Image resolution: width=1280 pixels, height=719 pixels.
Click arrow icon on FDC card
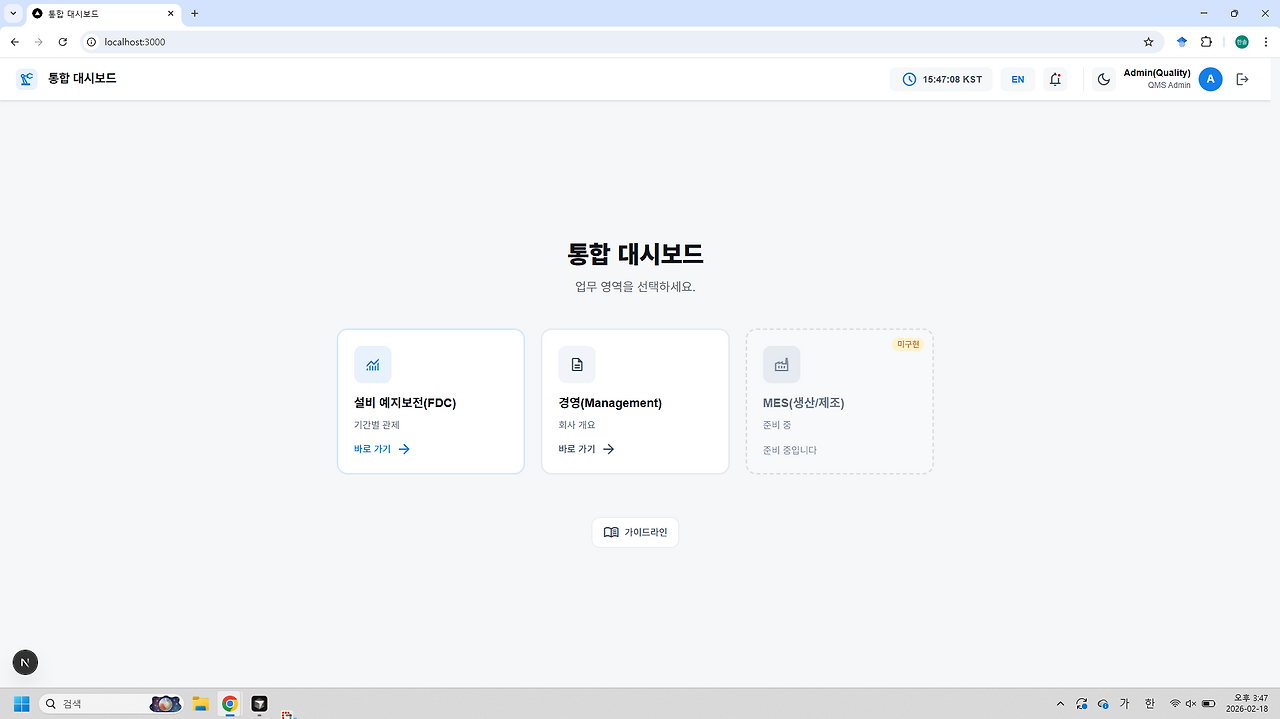point(404,449)
